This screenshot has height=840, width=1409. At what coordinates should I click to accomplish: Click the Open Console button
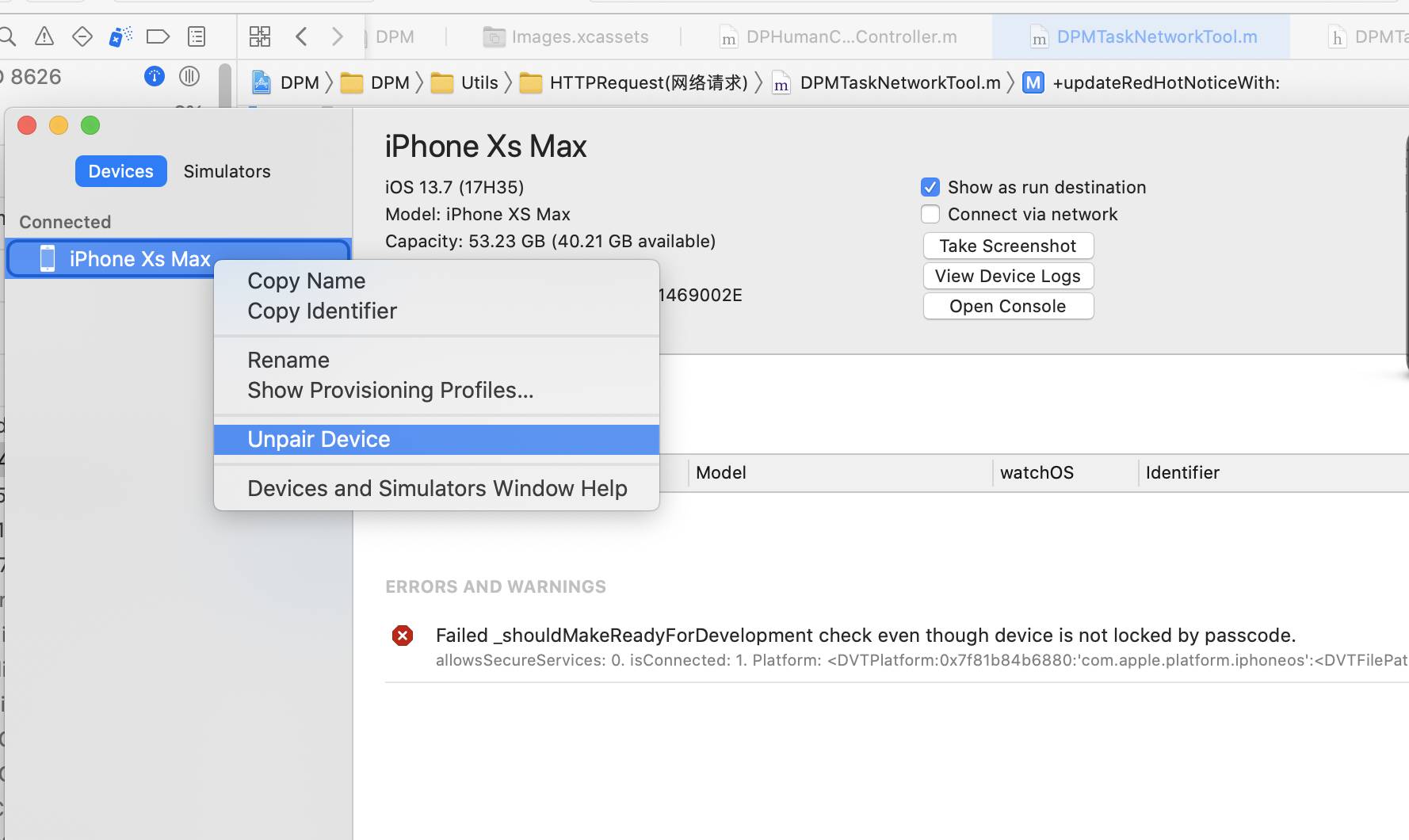1008,306
